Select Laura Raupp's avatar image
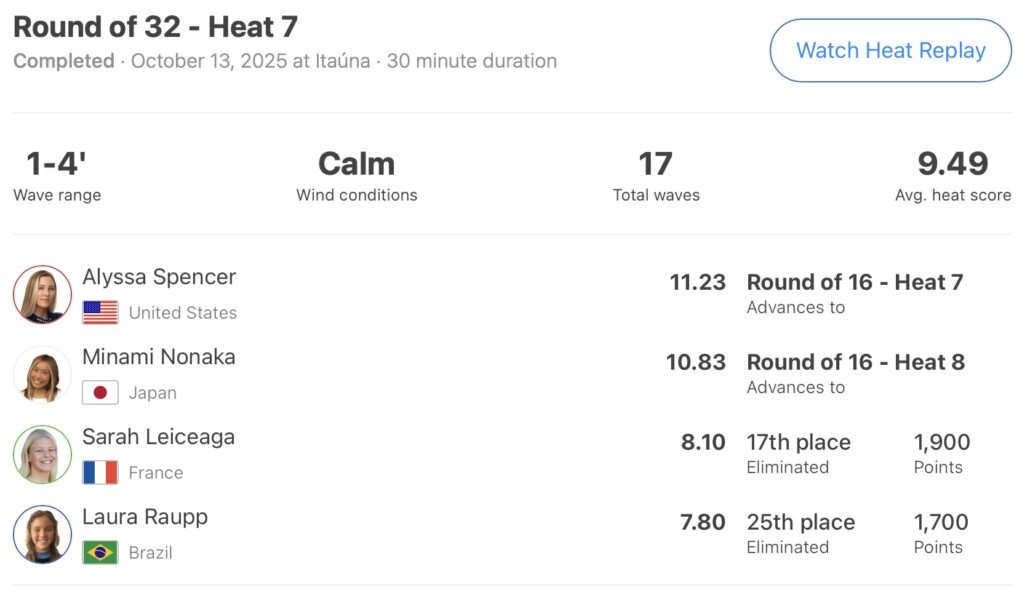1030x593 pixels. [x=42, y=534]
